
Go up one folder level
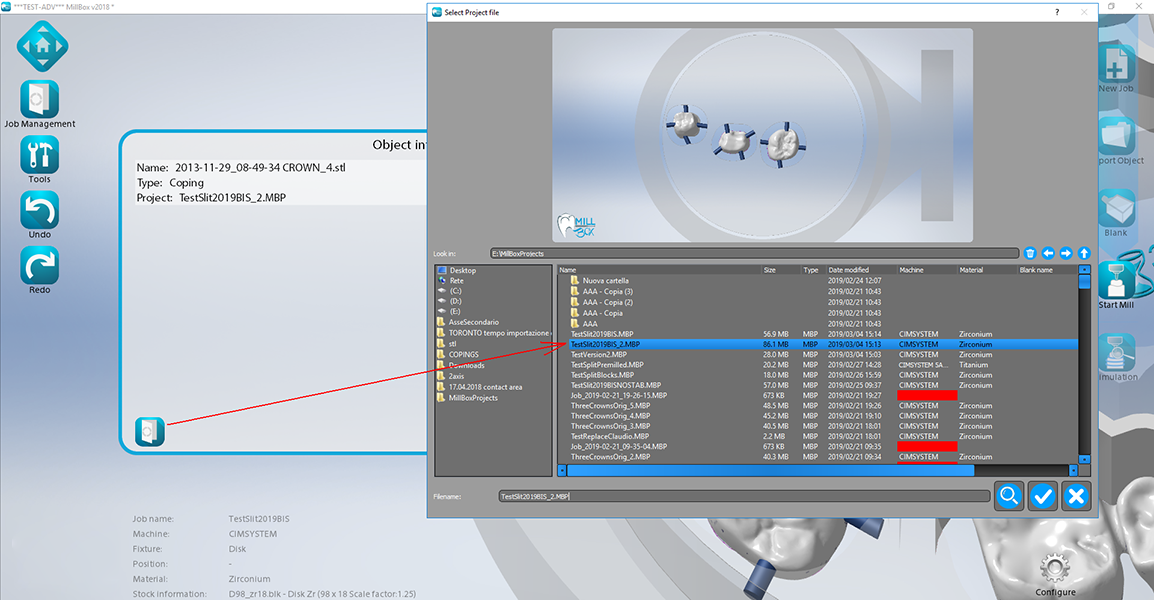[x=1083, y=253]
